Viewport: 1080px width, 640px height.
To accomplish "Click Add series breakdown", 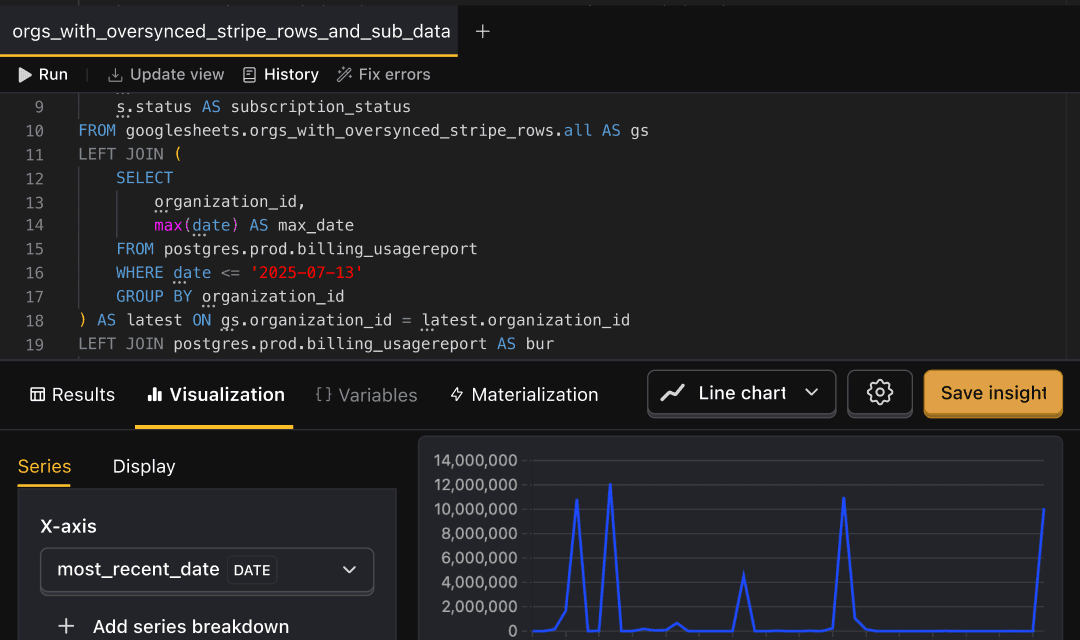I will click(175, 626).
